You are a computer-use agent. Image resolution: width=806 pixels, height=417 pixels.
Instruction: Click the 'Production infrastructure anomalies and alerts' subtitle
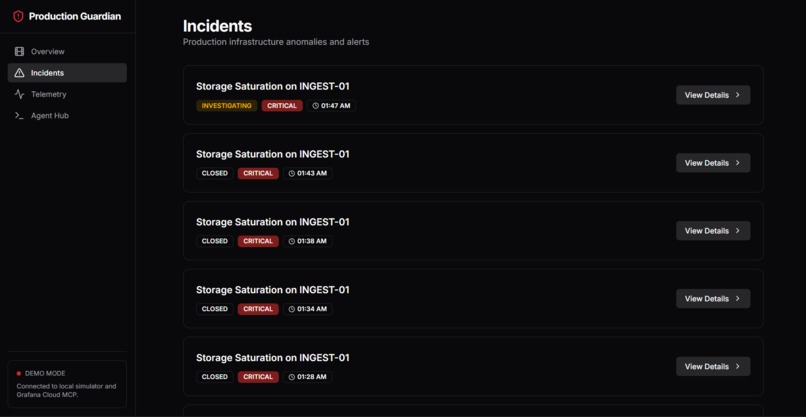pyautogui.click(x=276, y=42)
